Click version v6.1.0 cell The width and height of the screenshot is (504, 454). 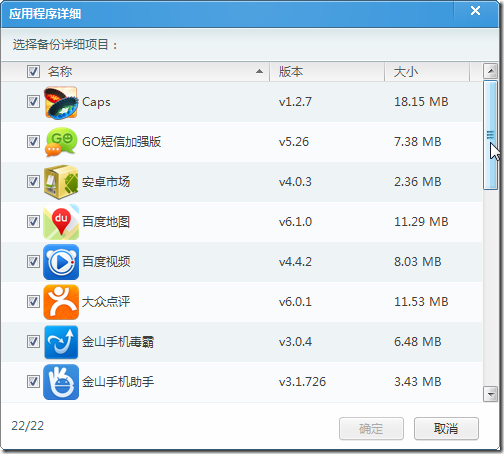(295, 222)
